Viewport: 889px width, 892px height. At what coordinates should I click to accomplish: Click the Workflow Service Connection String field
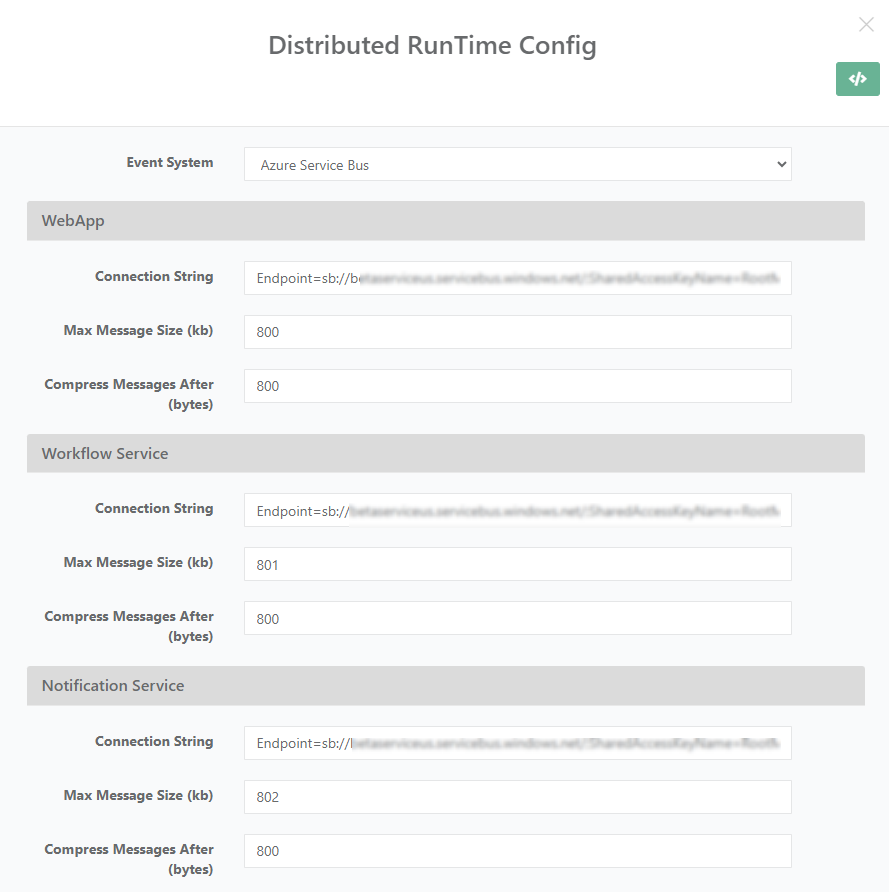click(517, 510)
